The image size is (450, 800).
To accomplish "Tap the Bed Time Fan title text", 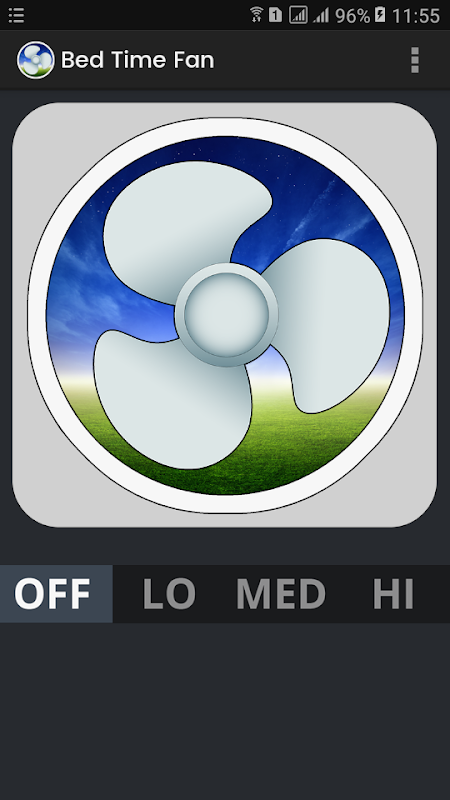I will point(138,60).
